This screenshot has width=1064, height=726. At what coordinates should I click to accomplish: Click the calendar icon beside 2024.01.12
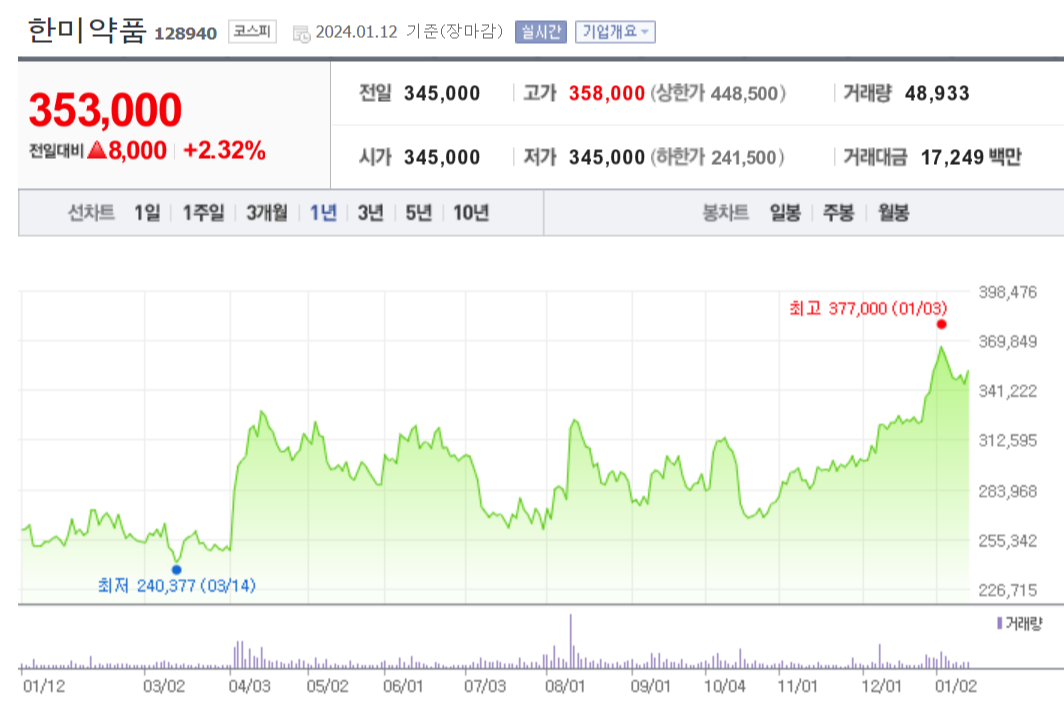coord(301,33)
